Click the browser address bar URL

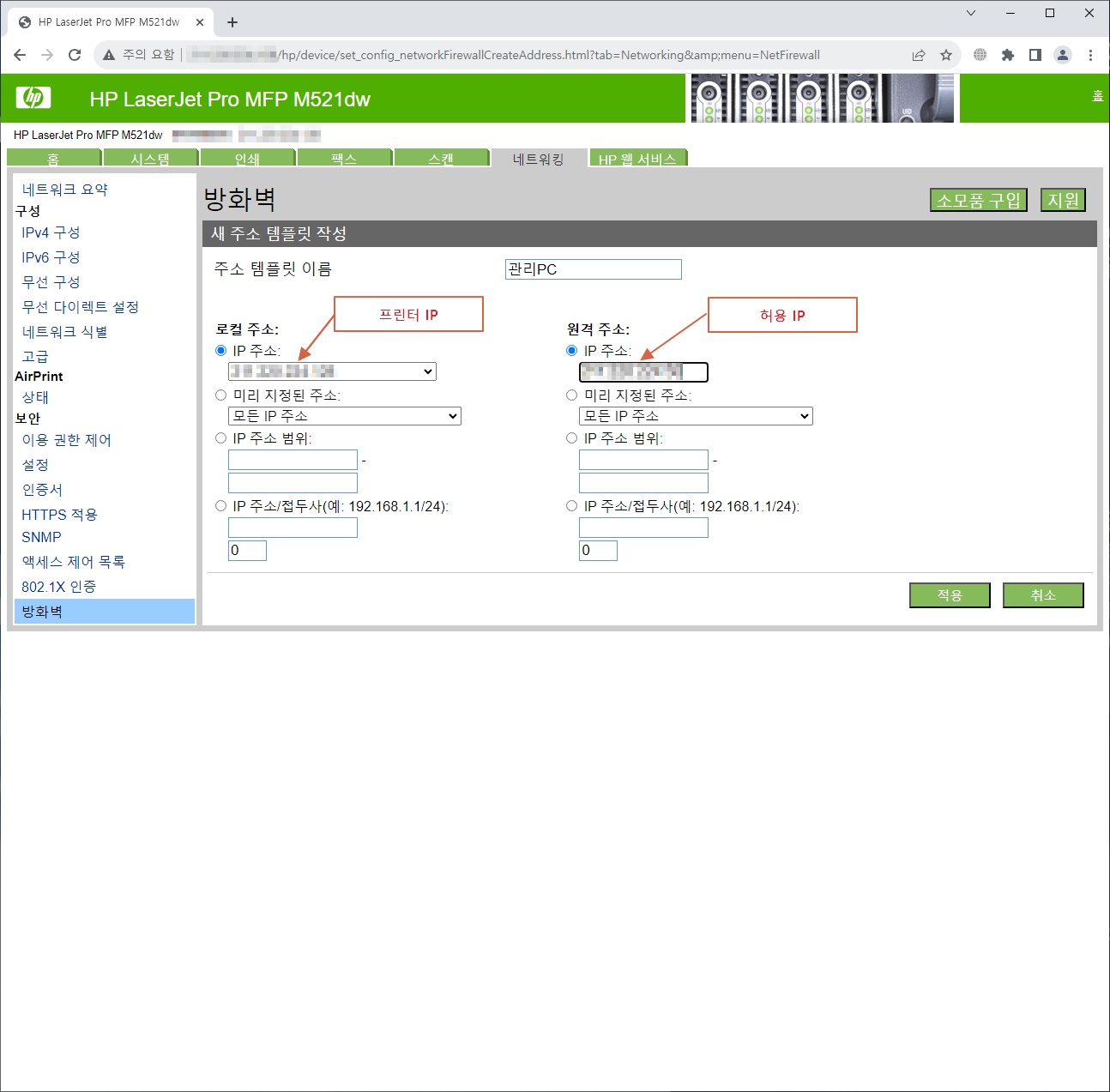[x=504, y=55]
